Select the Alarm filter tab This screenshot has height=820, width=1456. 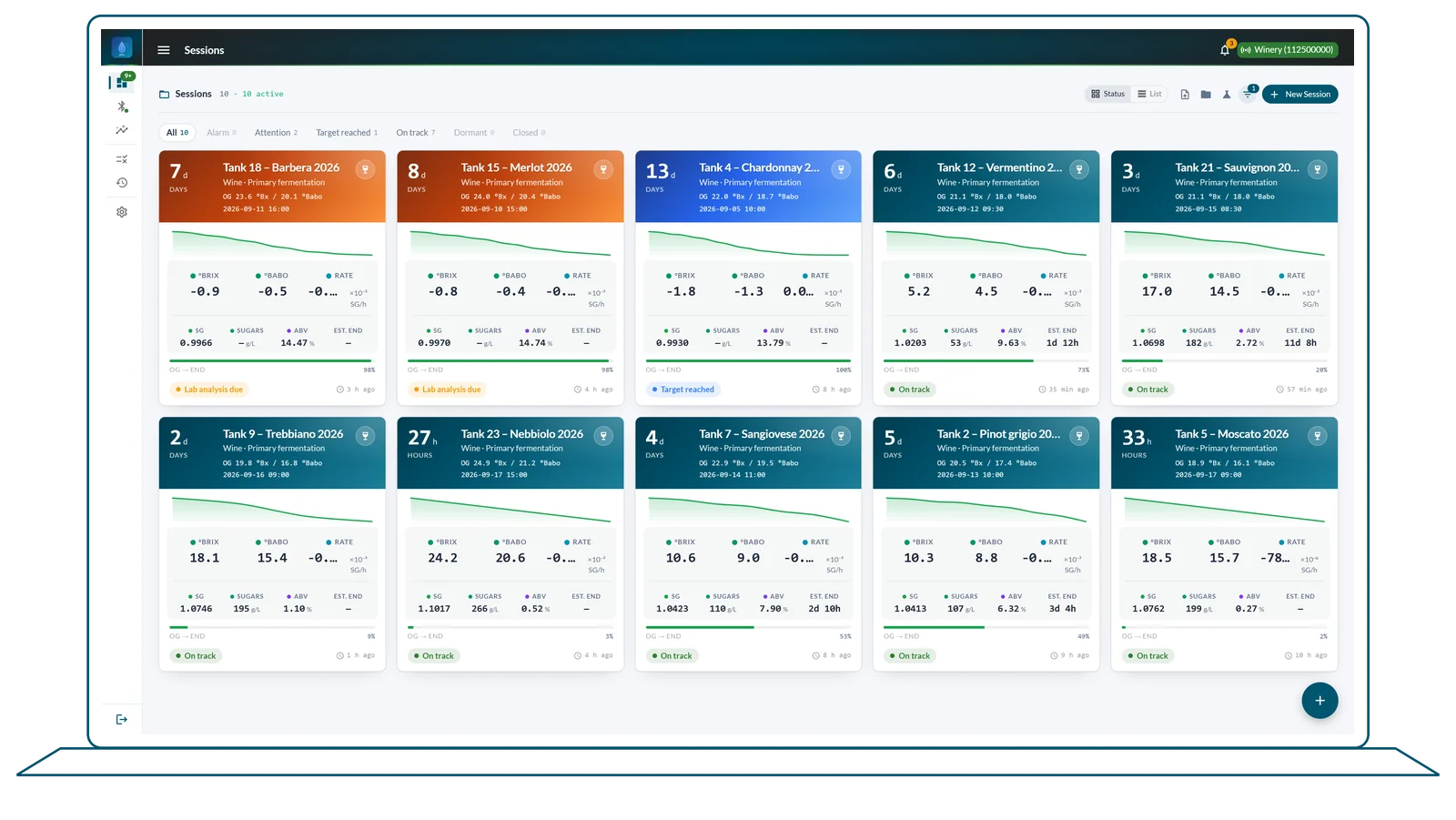click(221, 133)
